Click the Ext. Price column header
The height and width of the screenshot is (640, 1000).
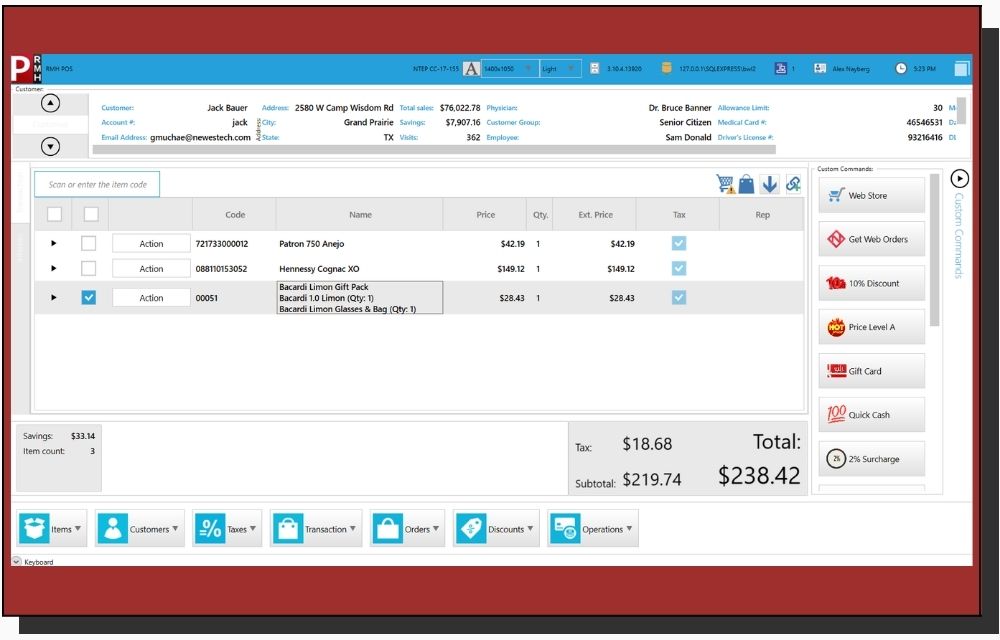tap(595, 214)
